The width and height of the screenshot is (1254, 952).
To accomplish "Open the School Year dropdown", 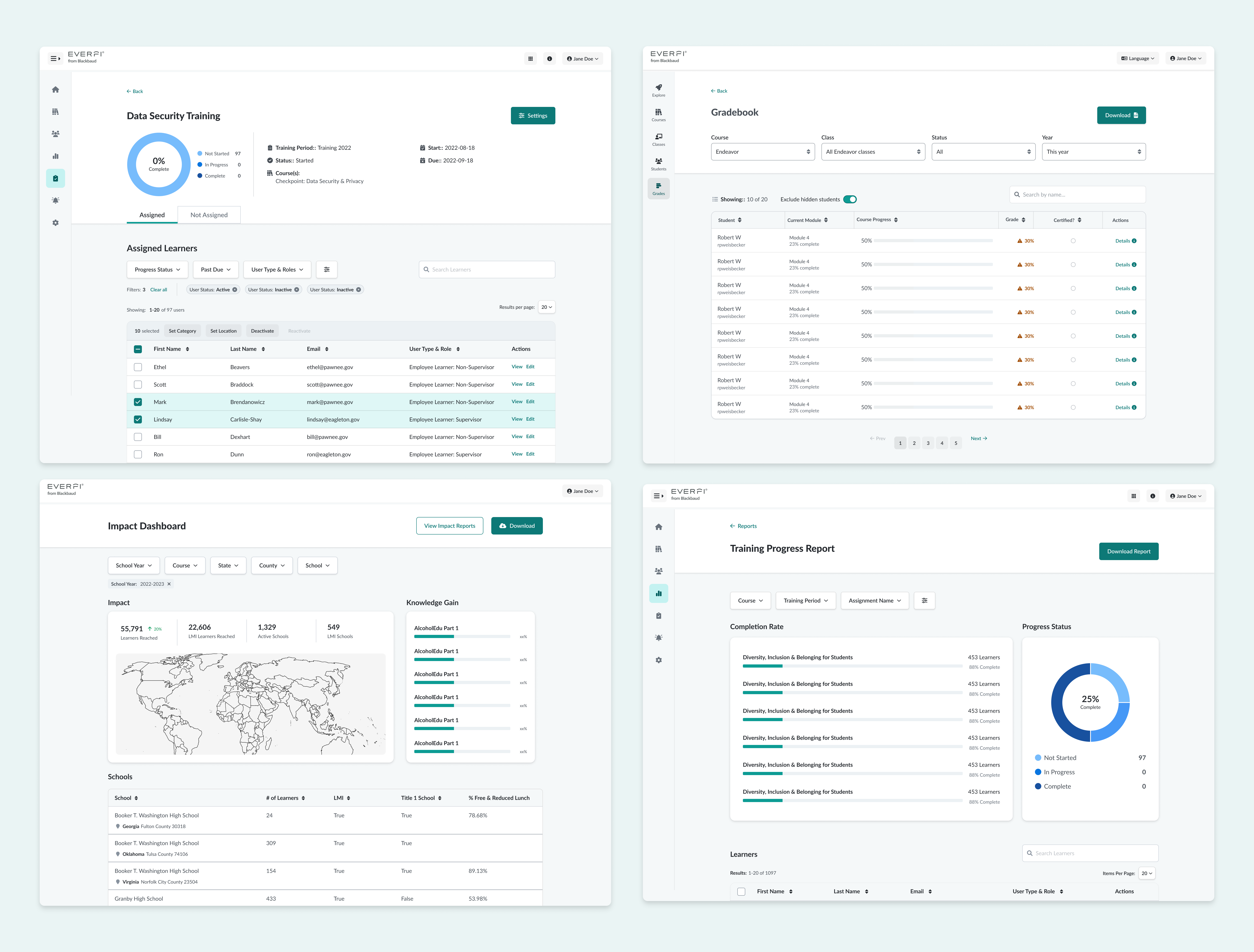I will tap(134, 565).
